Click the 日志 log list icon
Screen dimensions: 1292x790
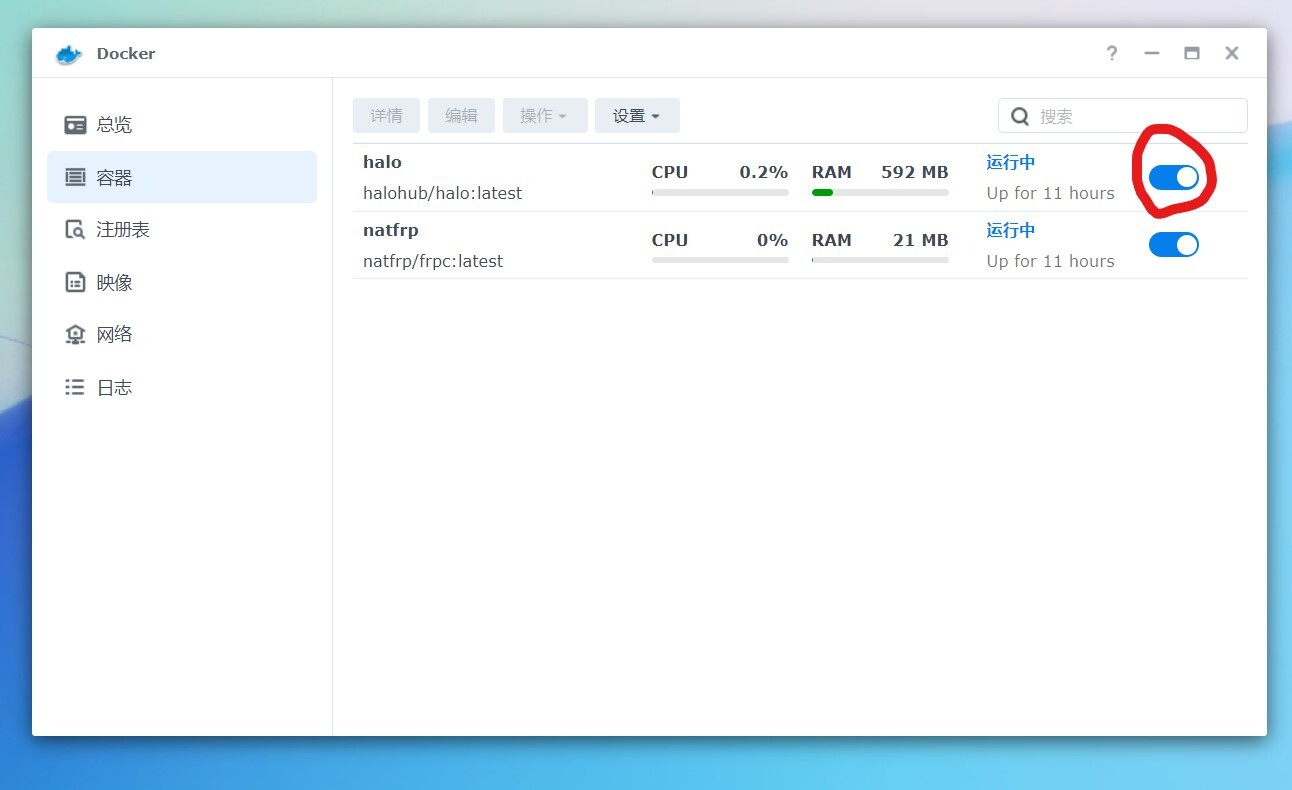click(75, 388)
